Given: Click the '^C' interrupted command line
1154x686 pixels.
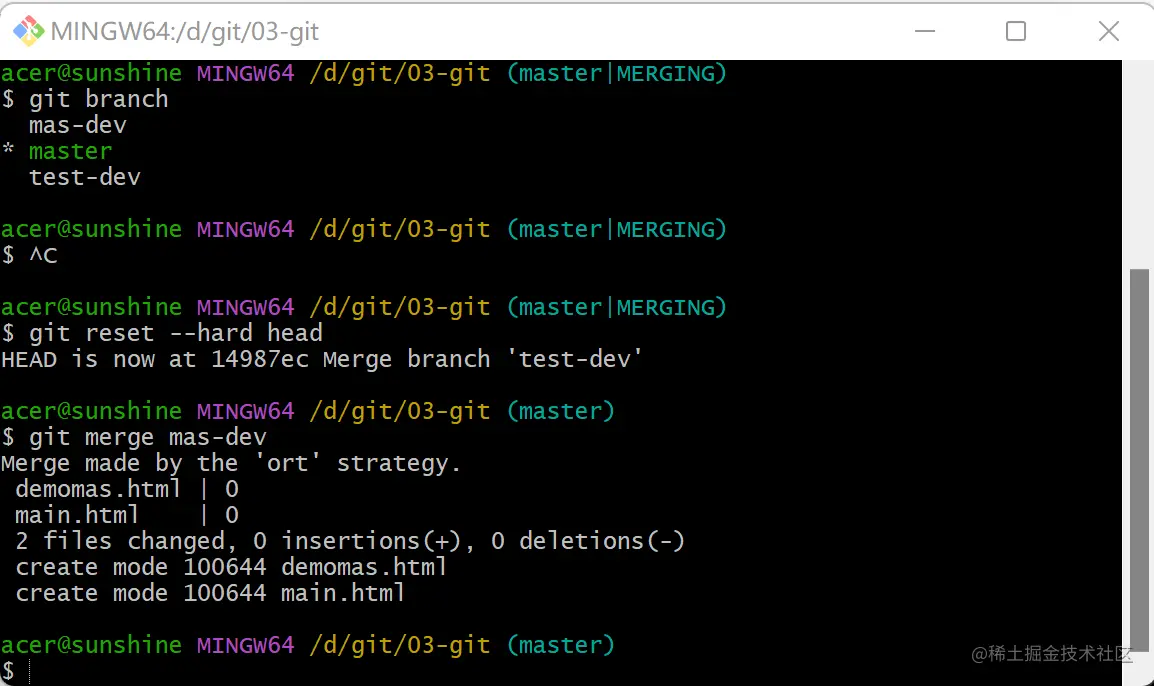Looking at the screenshot, I should coord(43,255).
